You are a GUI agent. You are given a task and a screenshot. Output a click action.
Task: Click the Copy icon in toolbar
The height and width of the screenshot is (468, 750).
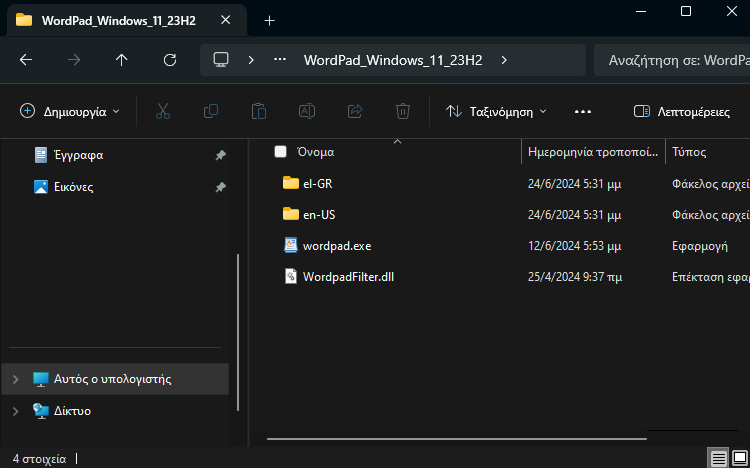[211, 111]
